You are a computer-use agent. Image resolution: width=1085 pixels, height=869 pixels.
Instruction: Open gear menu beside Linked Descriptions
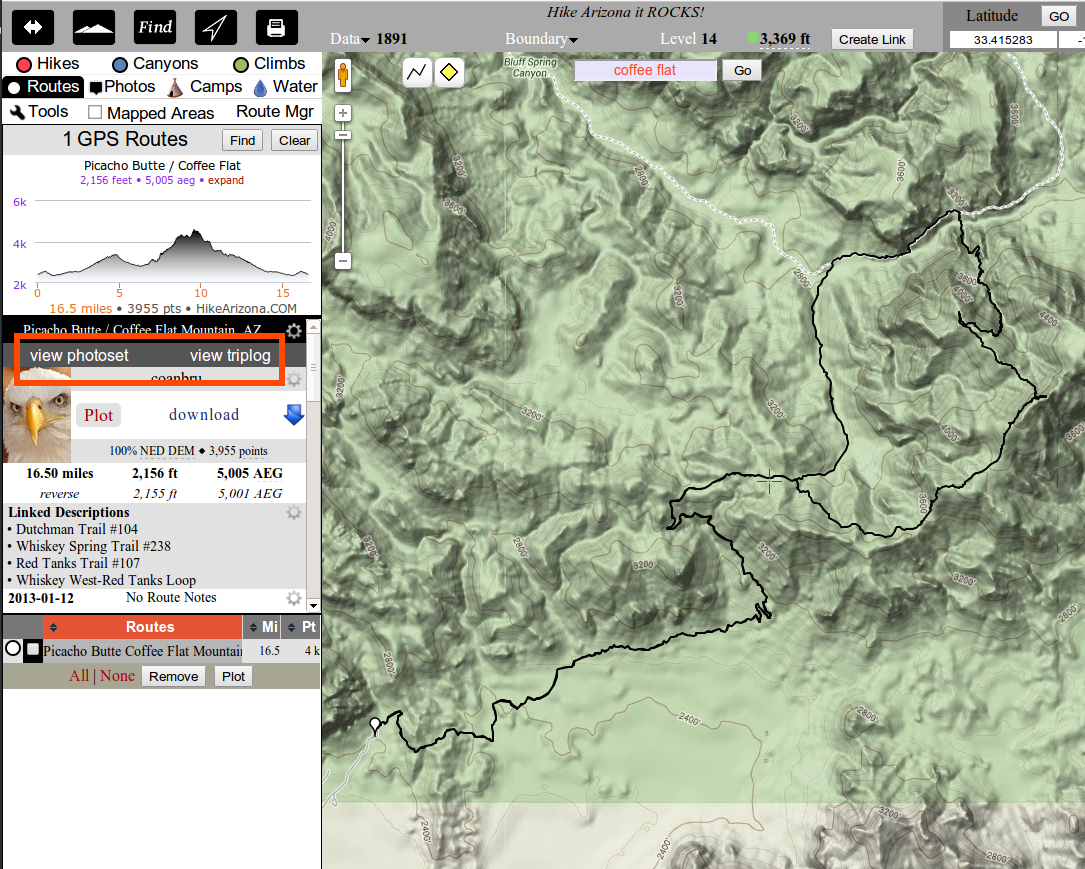294,512
